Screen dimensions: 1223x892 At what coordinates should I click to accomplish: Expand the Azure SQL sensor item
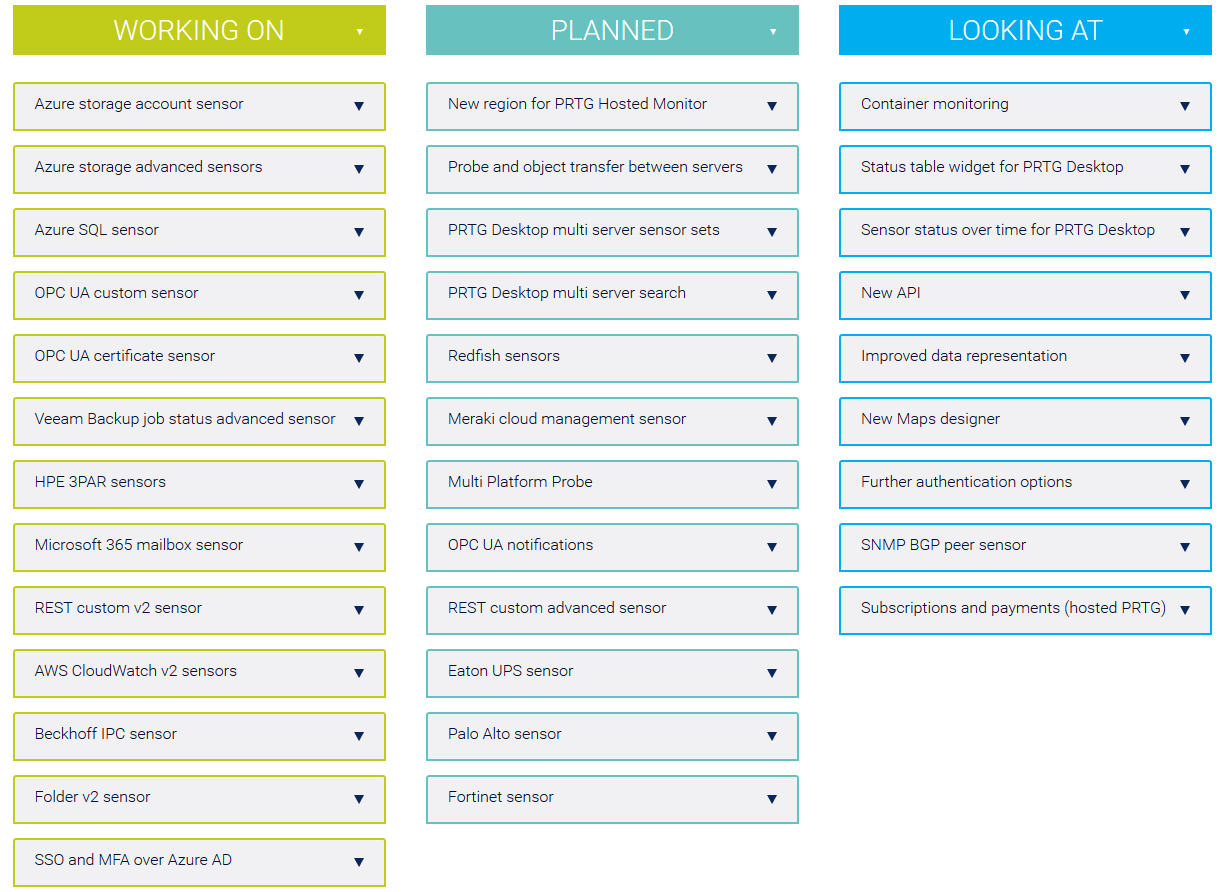(x=359, y=232)
